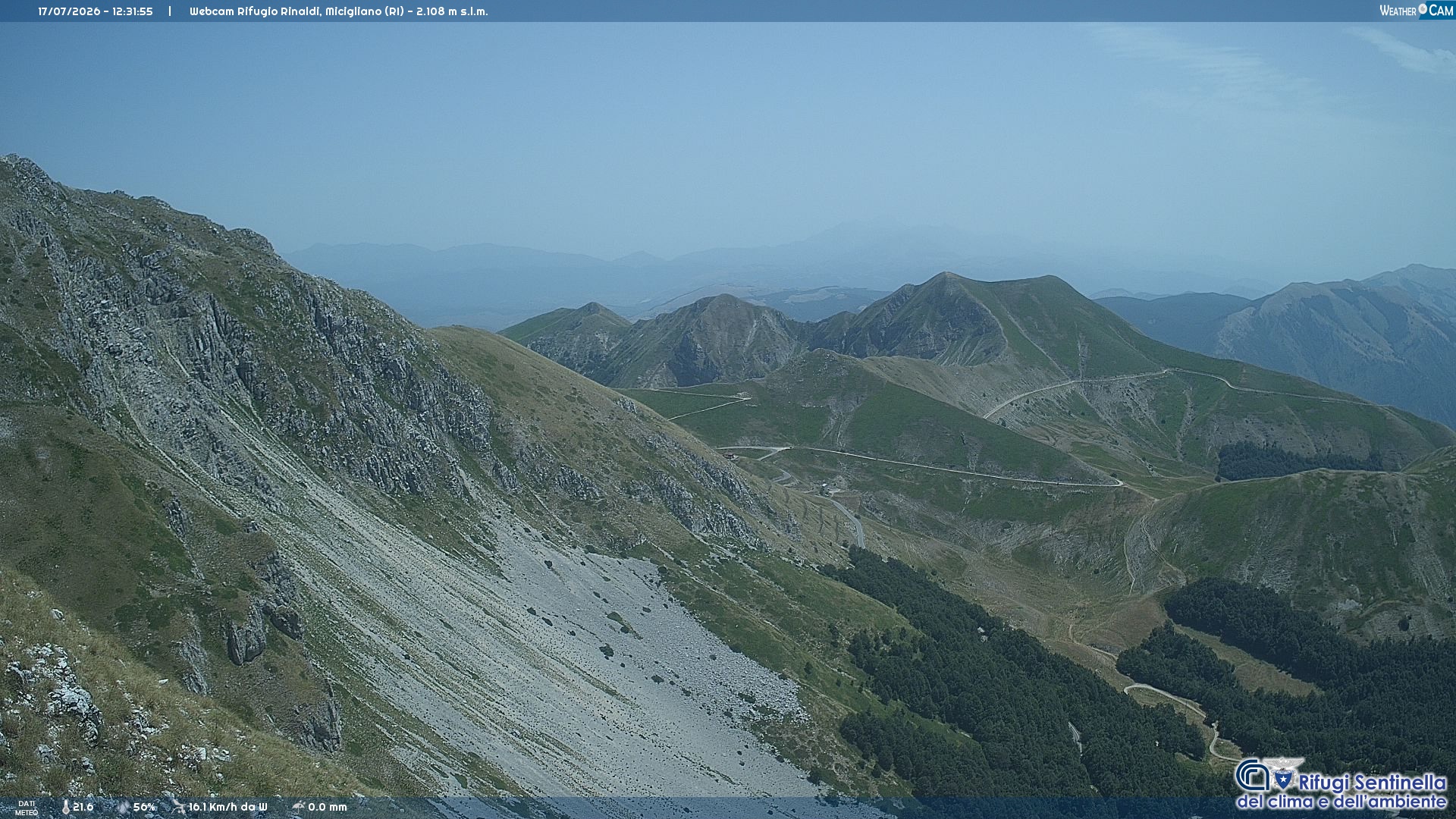Click the timestamp 17/07/2026 - 12:31:55
1456x819 pixels.
pyautogui.click(x=96, y=11)
